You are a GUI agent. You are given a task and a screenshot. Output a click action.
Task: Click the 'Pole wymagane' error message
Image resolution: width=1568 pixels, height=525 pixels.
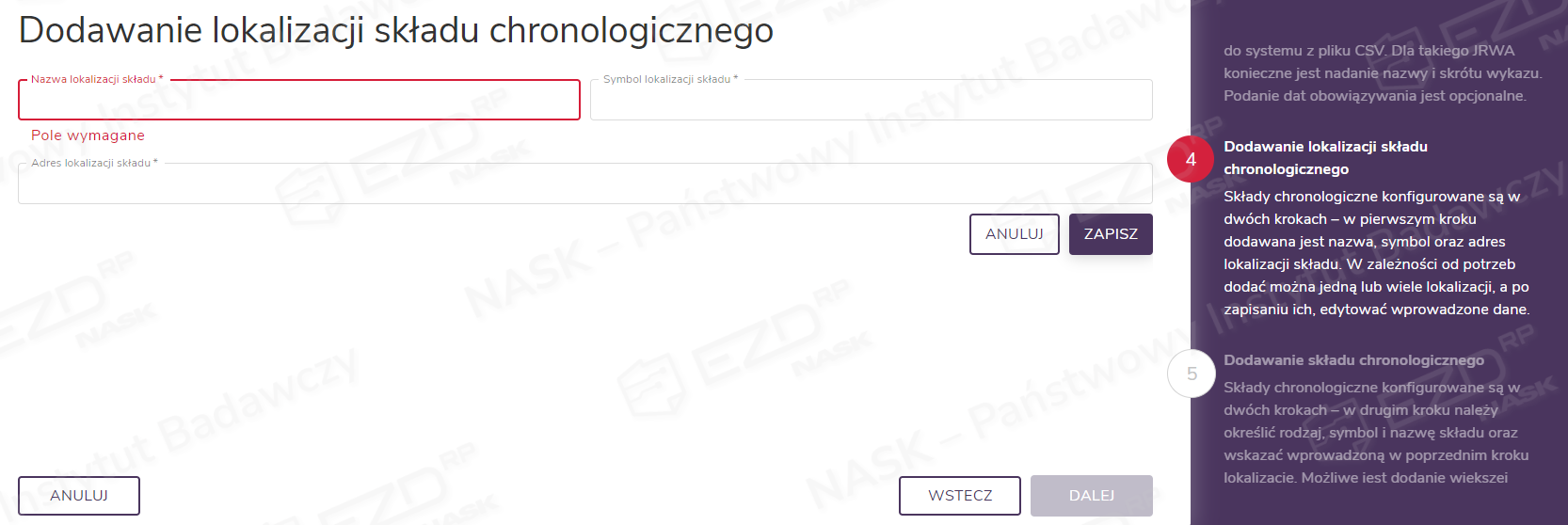pyautogui.click(x=88, y=135)
